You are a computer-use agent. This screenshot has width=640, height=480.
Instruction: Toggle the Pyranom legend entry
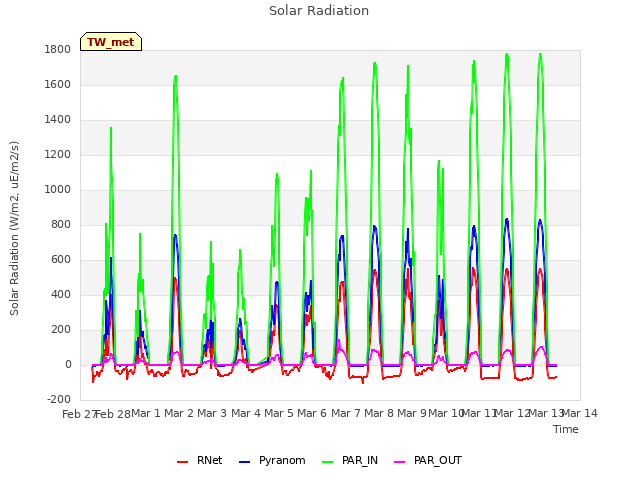[272, 460]
